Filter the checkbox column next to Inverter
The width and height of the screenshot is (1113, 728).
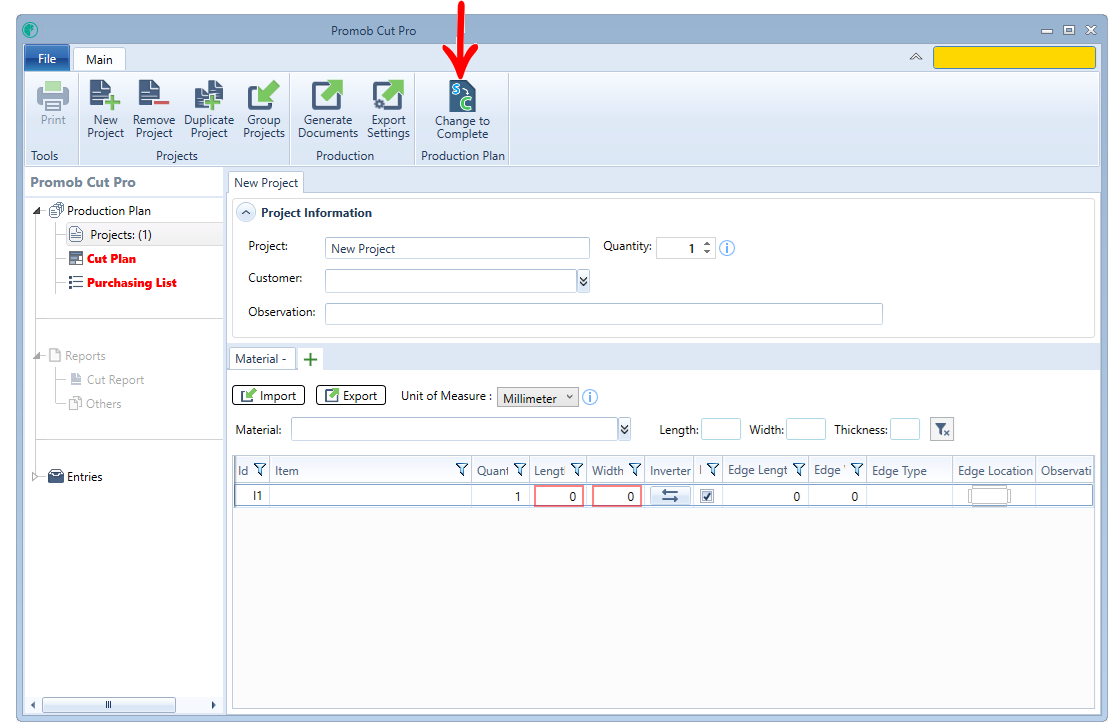pyautogui.click(x=713, y=470)
